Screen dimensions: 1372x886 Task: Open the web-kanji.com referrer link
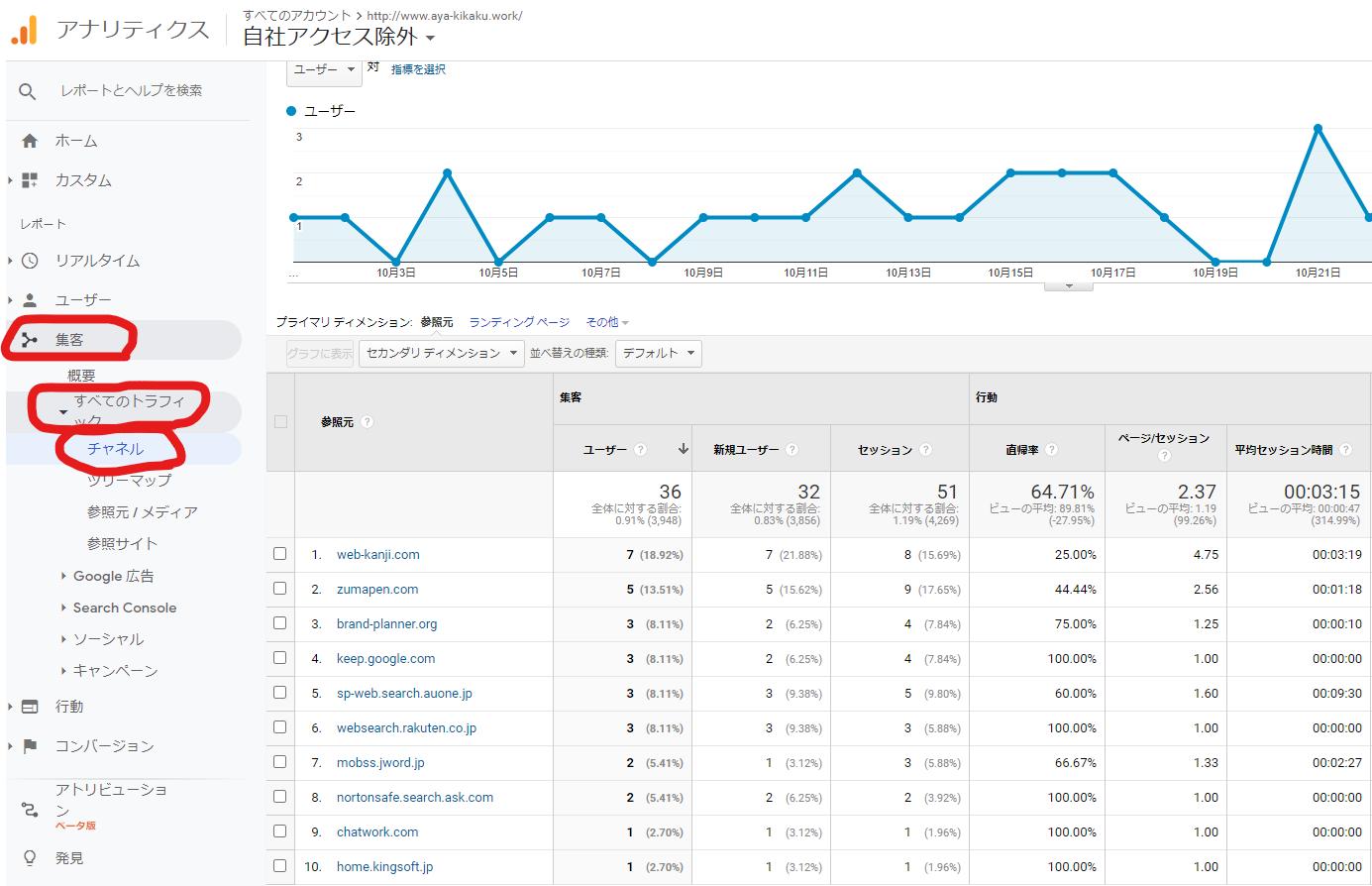point(377,555)
